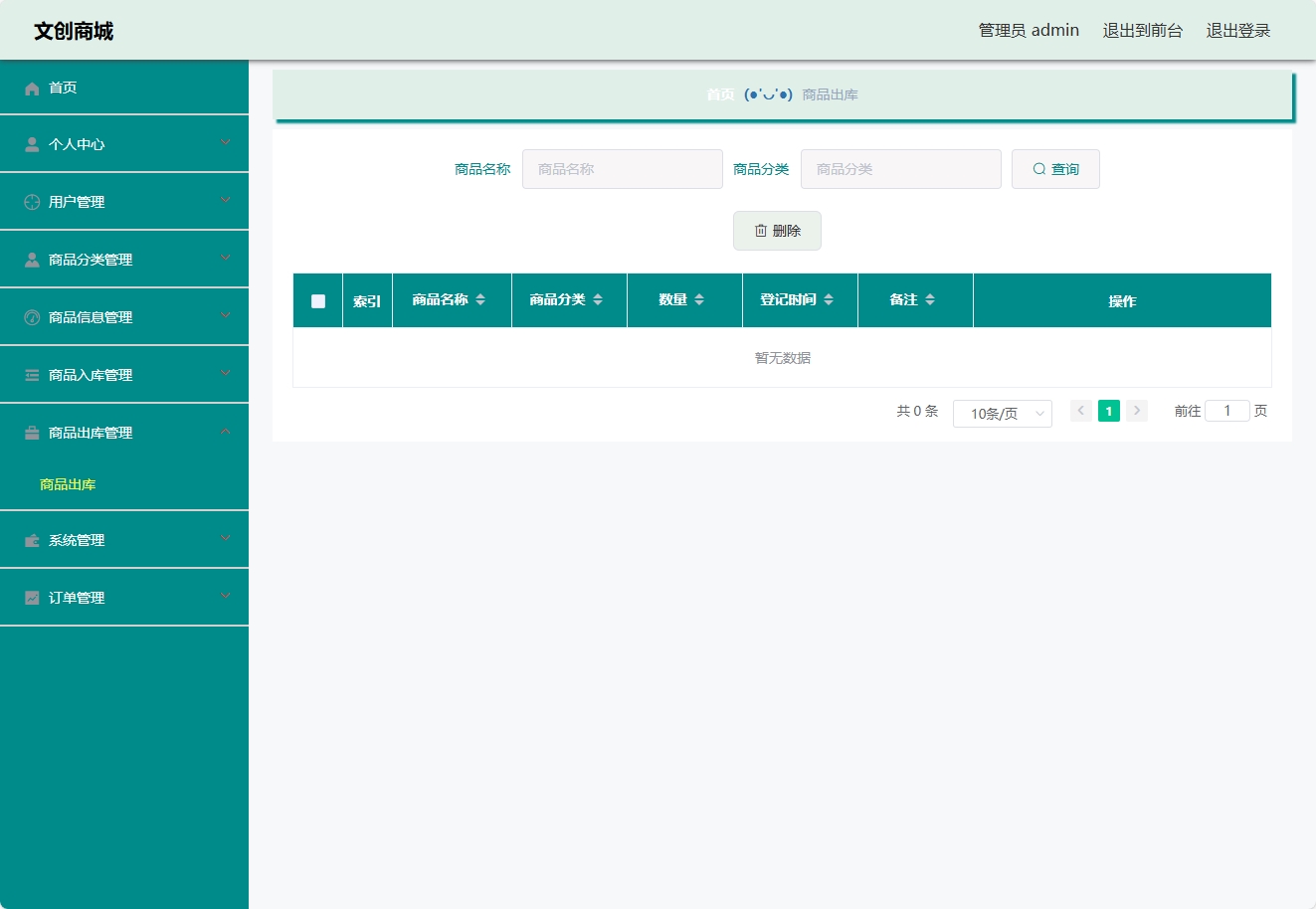Select 商品出库 in the sidebar
1316x909 pixels.
click(66, 484)
